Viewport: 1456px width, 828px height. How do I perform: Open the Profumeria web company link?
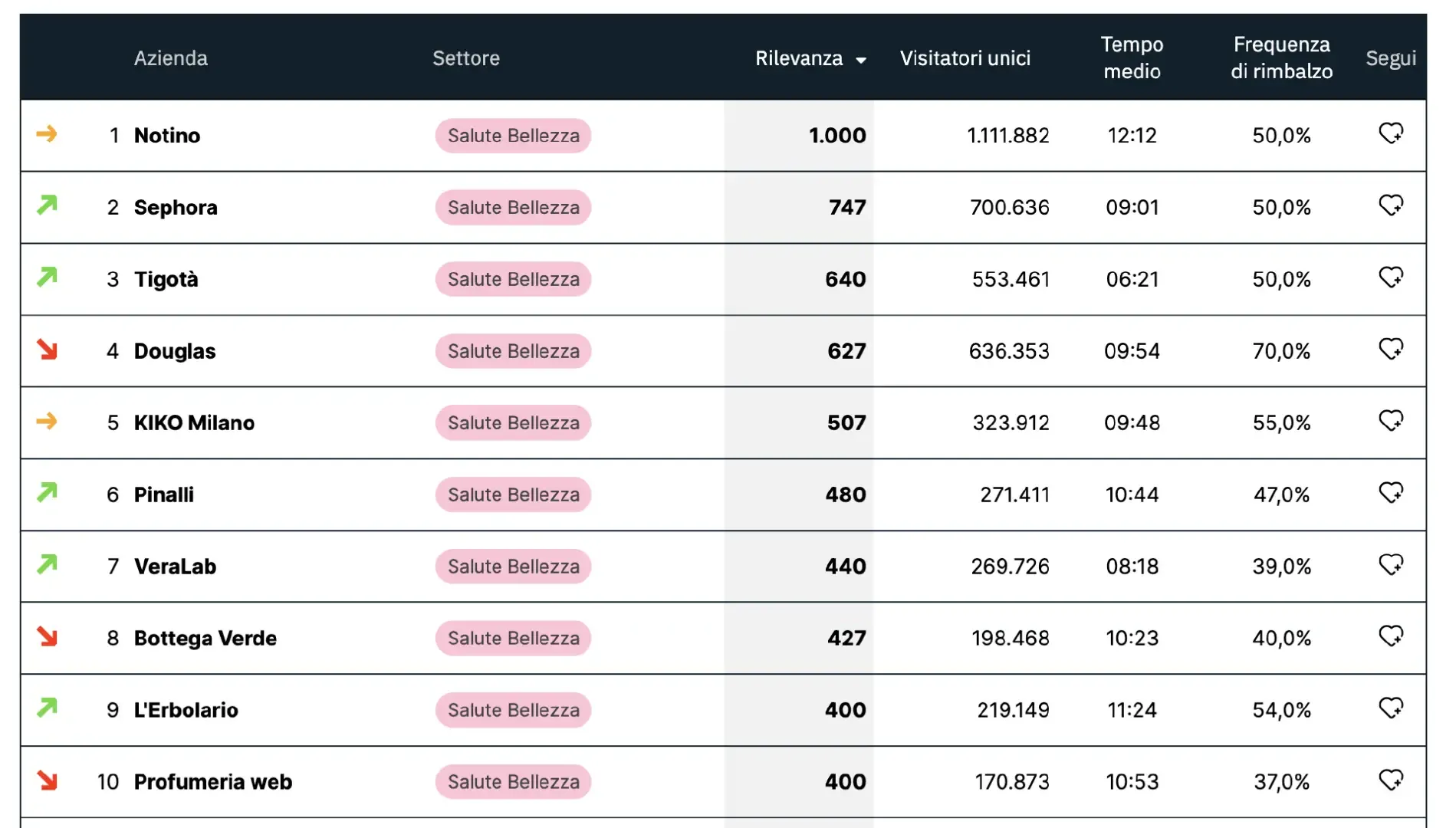pos(213,782)
